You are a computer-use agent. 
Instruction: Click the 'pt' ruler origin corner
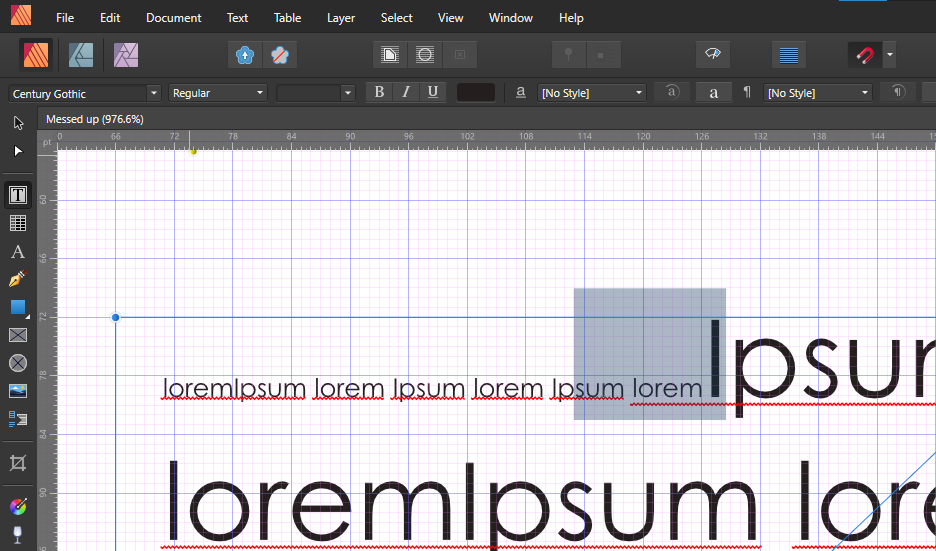tap(47, 142)
